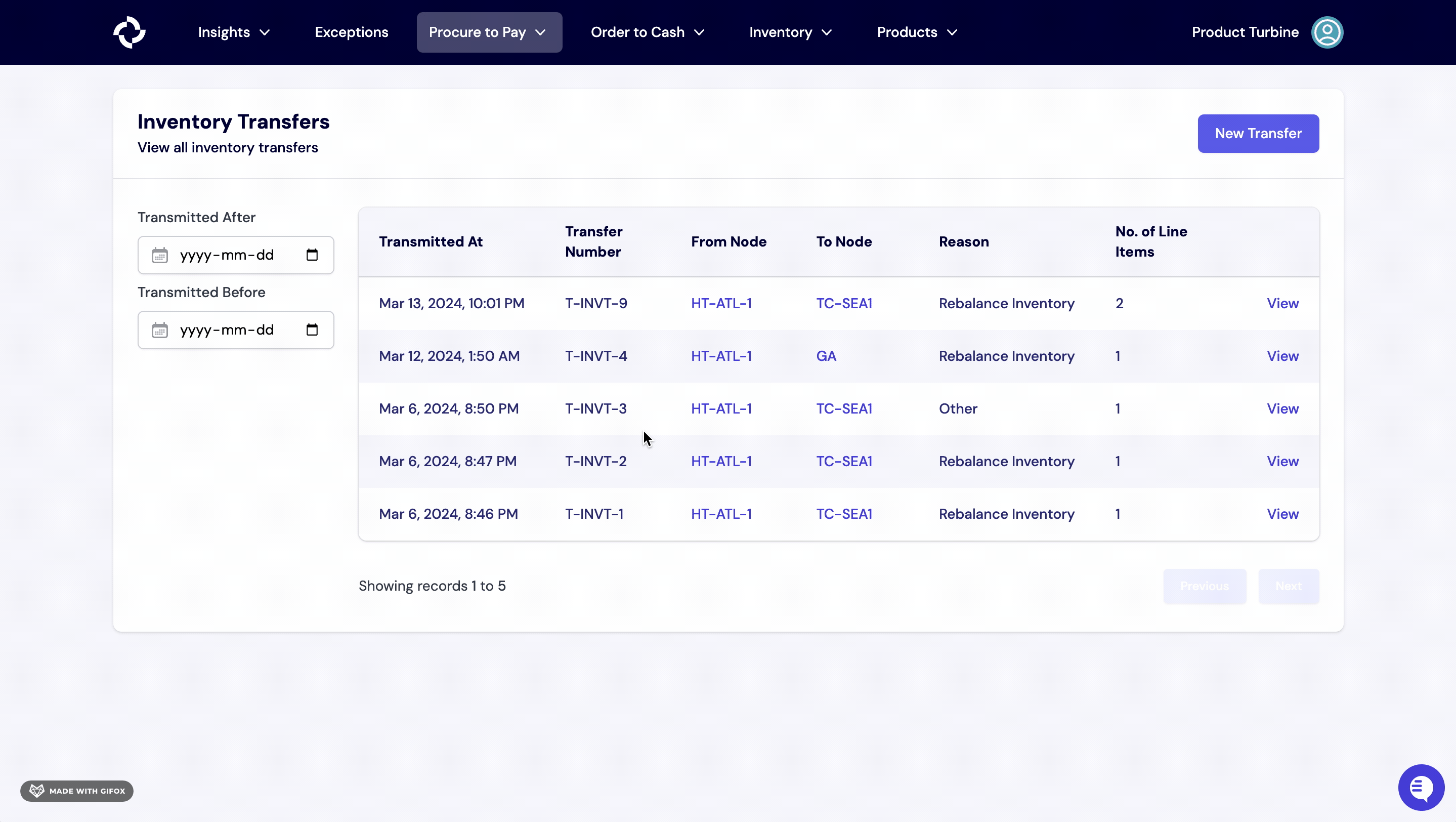Open the GA destination node link
This screenshot has width=1456, height=822.
pos(826,356)
